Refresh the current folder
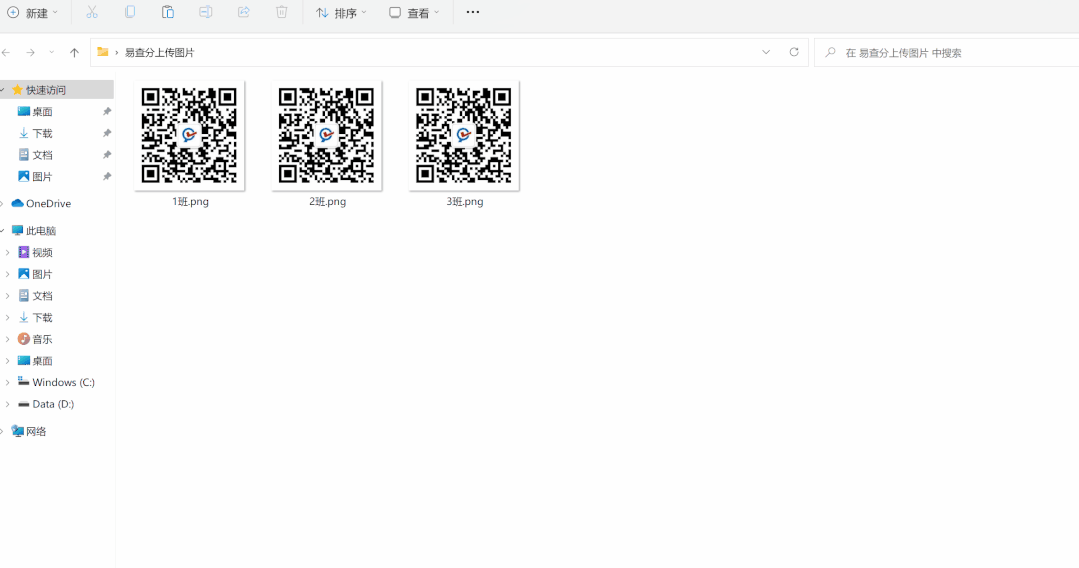 tap(794, 52)
